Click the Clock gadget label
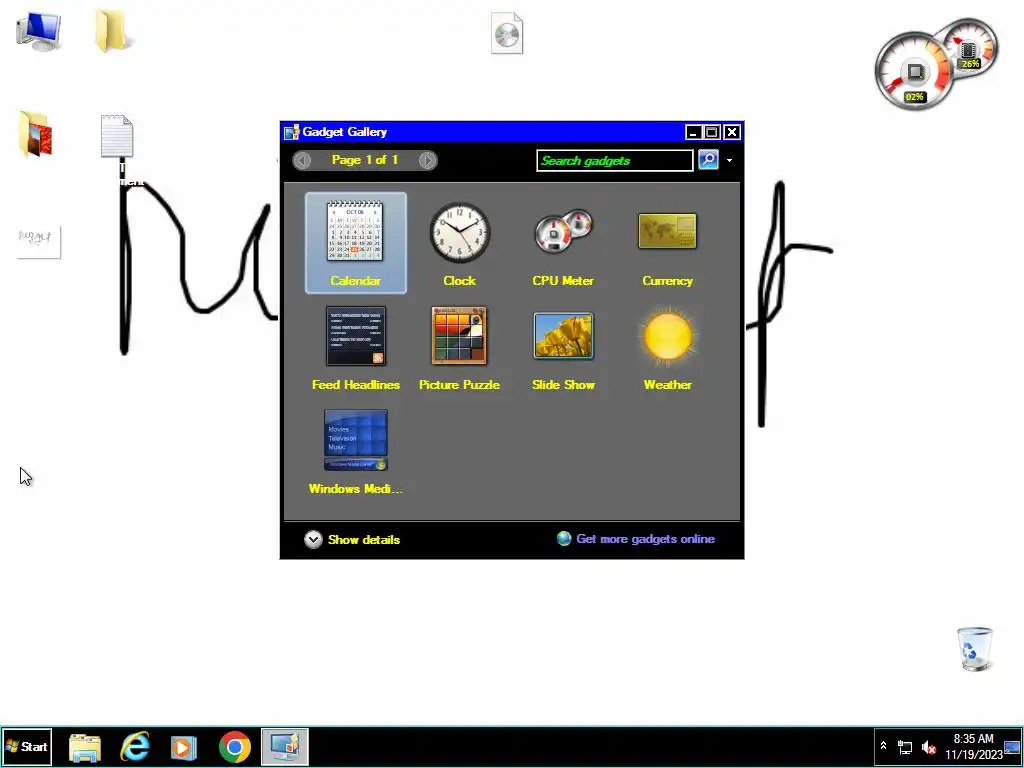 459,281
